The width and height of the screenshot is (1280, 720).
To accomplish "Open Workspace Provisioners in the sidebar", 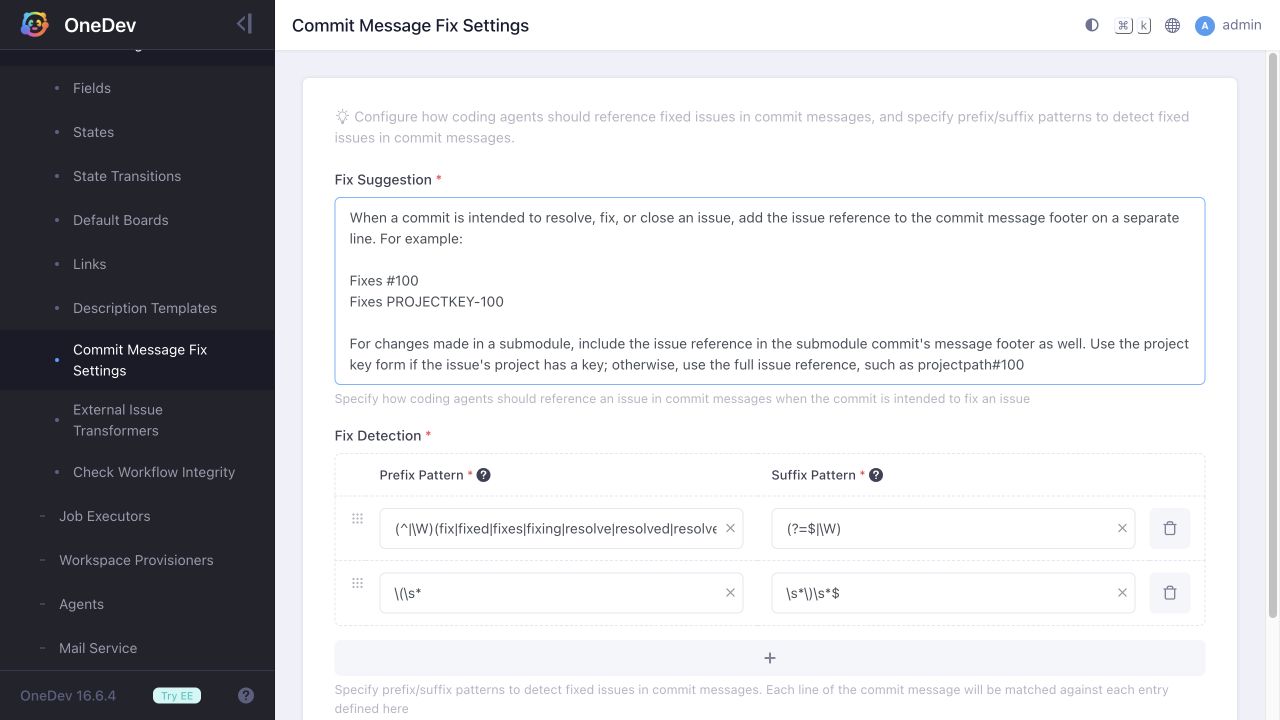I will (x=136, y=560).
